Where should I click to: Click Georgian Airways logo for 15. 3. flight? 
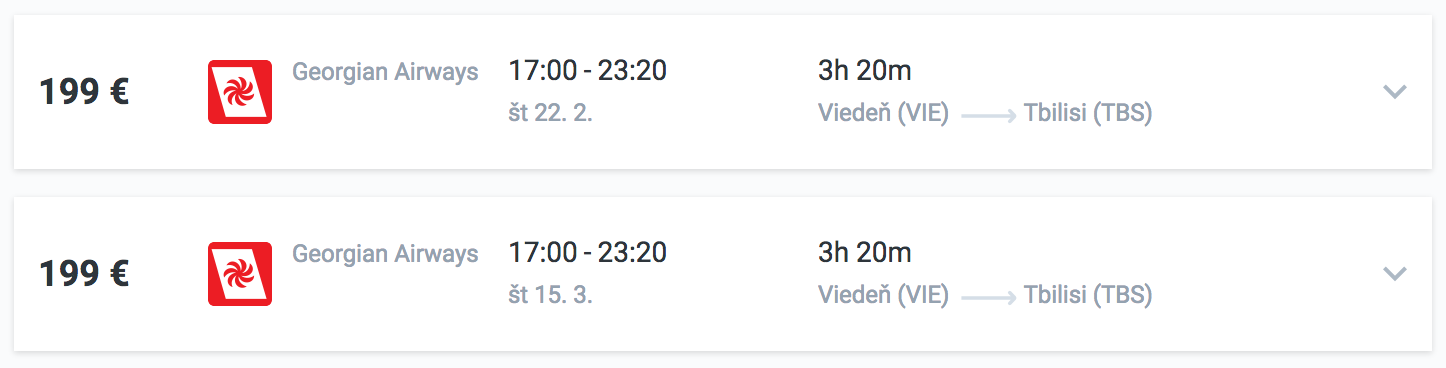[x=240, y=274]
